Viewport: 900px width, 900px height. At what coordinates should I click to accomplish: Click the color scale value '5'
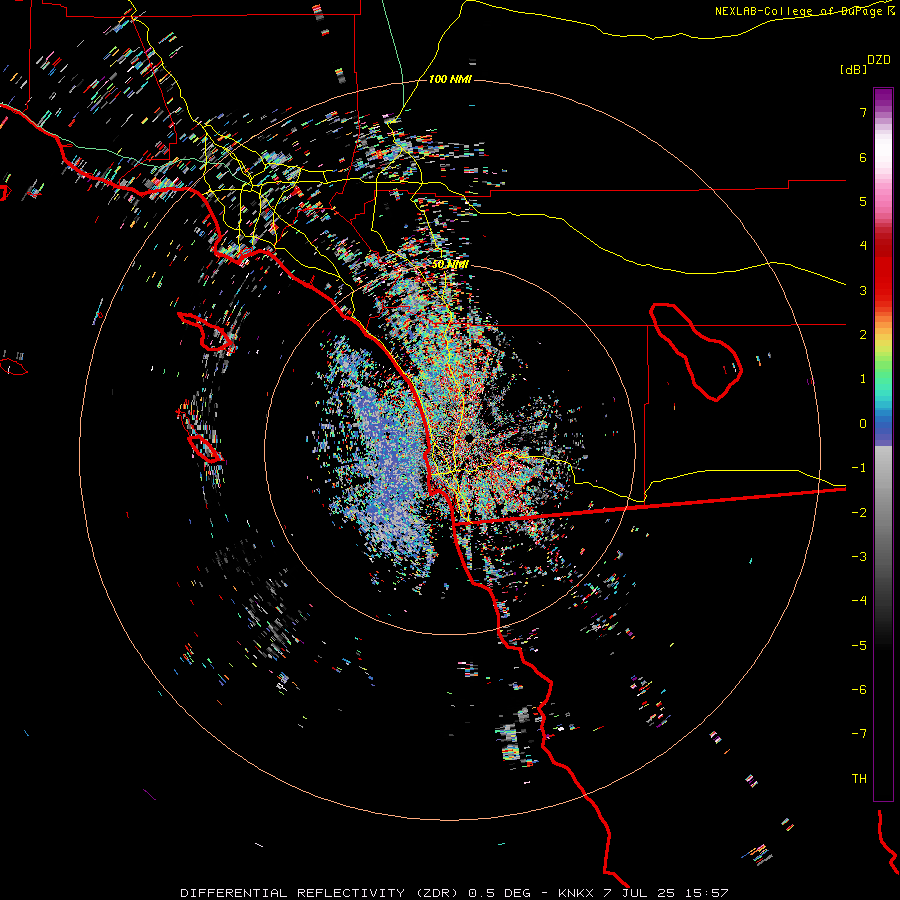click(863, 201)
